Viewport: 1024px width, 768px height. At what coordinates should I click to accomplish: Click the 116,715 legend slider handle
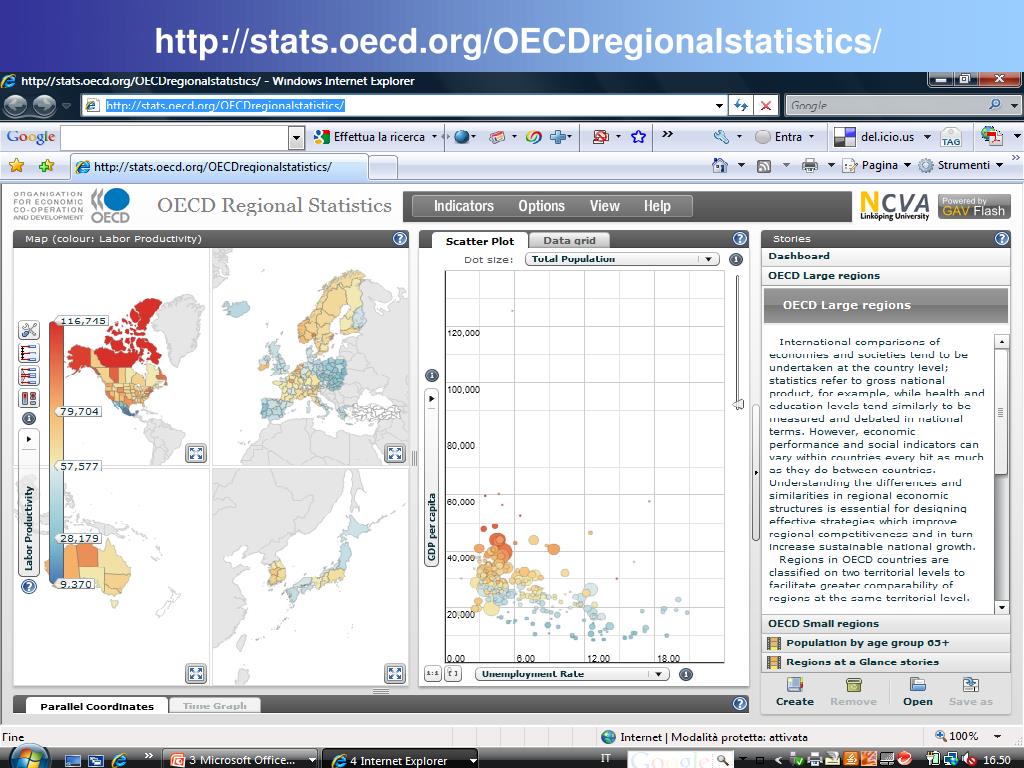click(x=81, y=321)
